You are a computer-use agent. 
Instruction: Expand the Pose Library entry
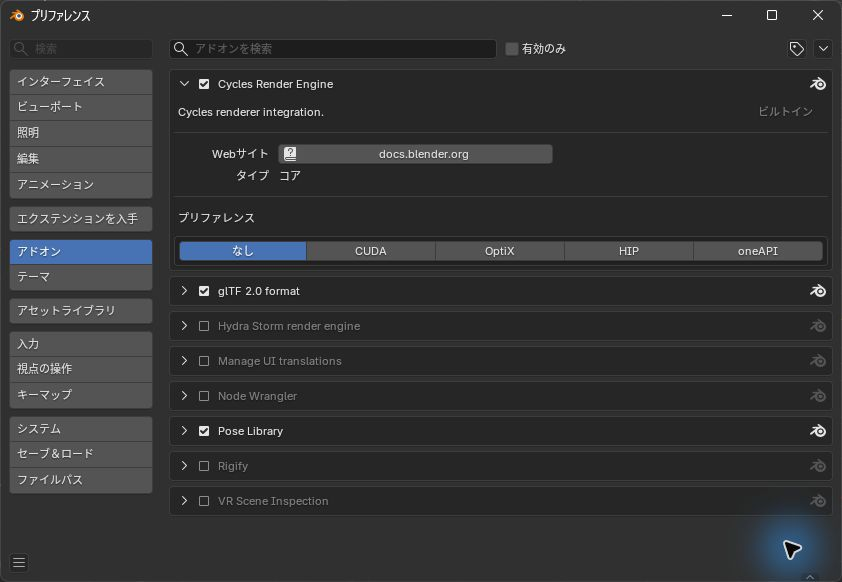(x=184, y=431)
